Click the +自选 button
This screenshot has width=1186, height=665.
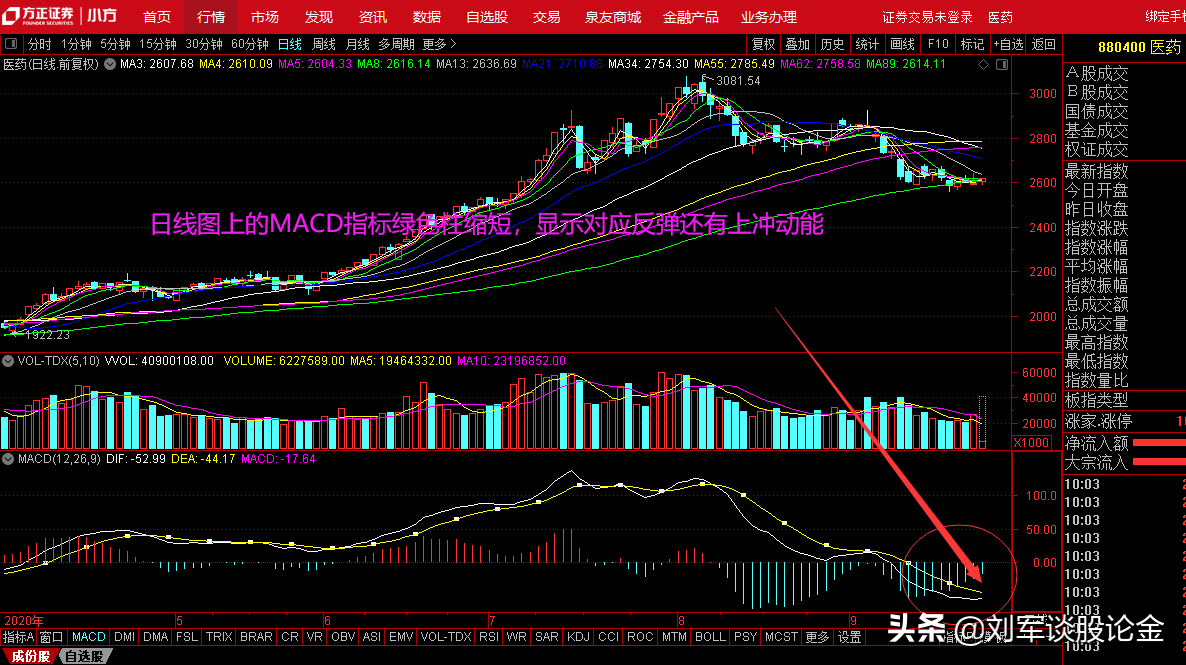click(1008, 45)
